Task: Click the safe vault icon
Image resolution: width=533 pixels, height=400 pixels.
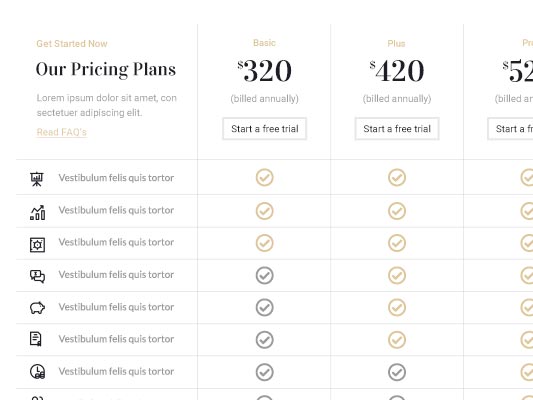Action: click(x=37, y=245)
